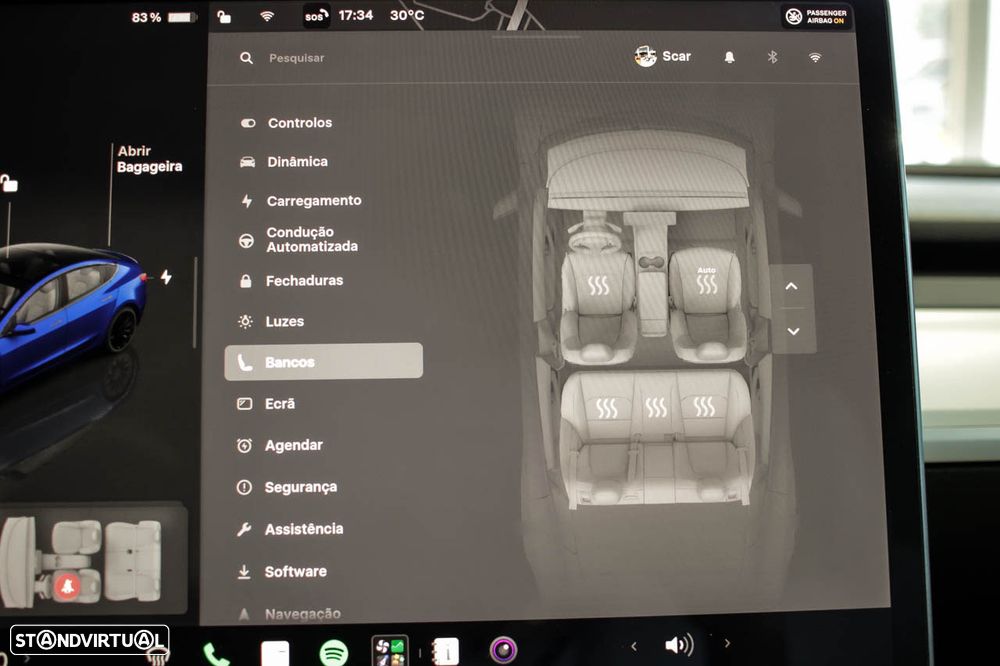Toggle driver seat heater
This screenshot has height=666, width=1000.
click(598, 286)
